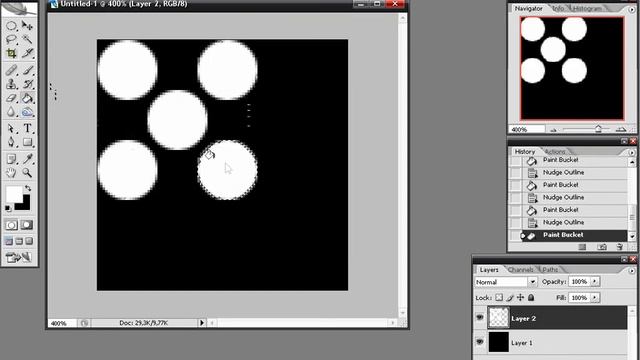This screenshot has height=360, width=640.
Task: Switch to Edit in Quick Mask Mode
Action: [x=27, y=225]
